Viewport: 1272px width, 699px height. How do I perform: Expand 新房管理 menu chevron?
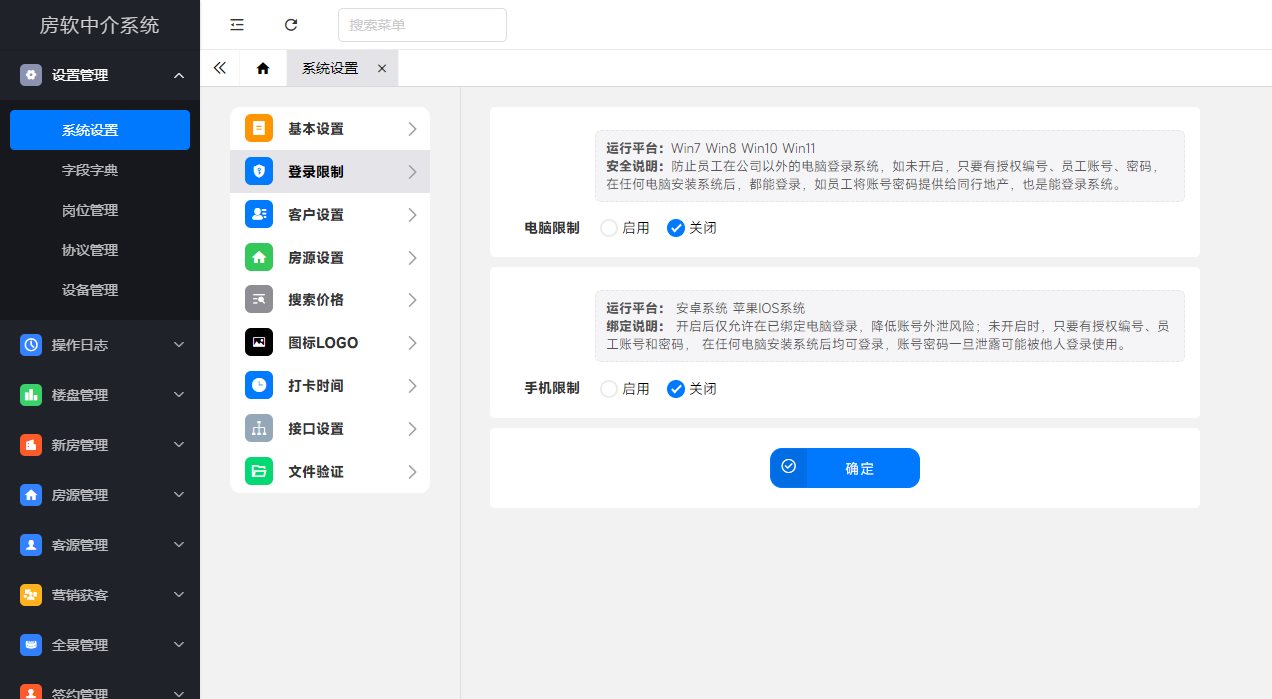(179, 445)
